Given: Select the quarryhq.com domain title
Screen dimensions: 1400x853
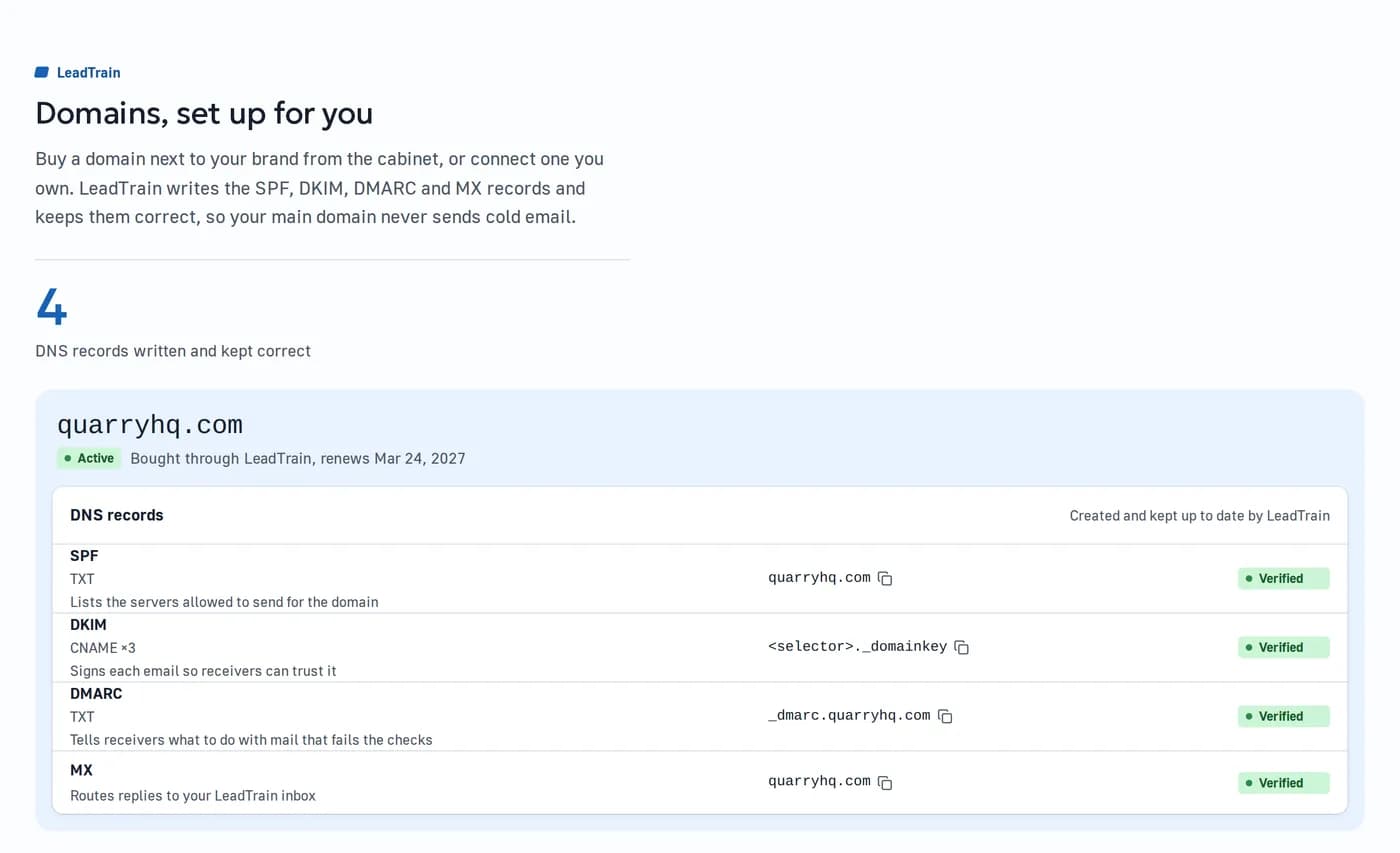Looking at the screenshot, I should [x=150, y=425].
